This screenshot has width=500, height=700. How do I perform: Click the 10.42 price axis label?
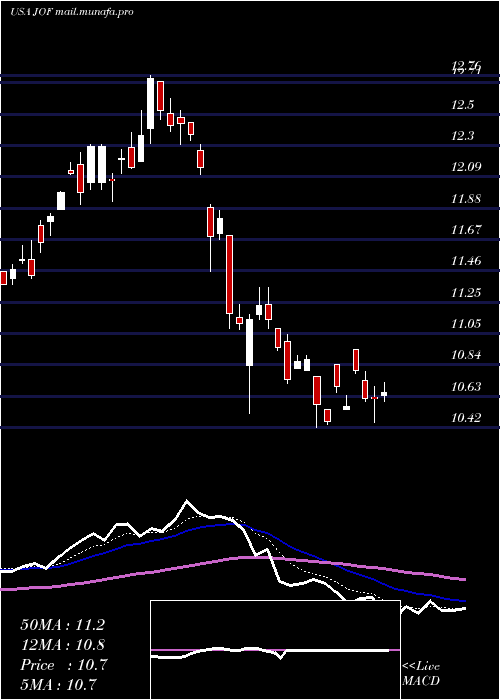point(466,418)
